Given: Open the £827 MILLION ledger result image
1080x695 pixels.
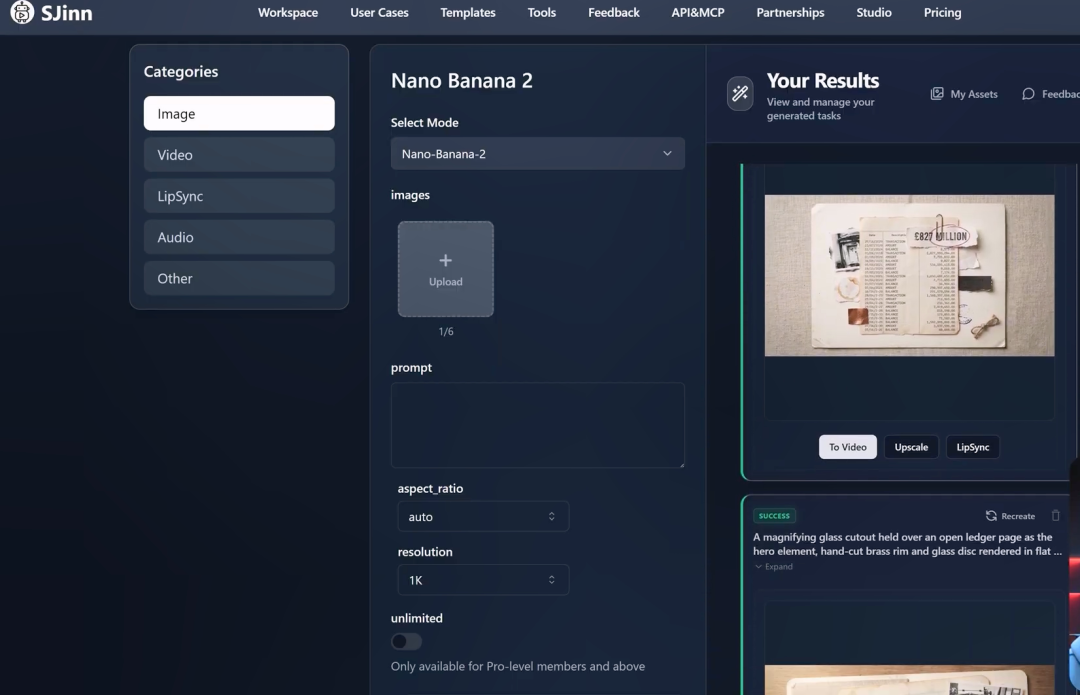Looking at the screenshot, I should (909, 276).
